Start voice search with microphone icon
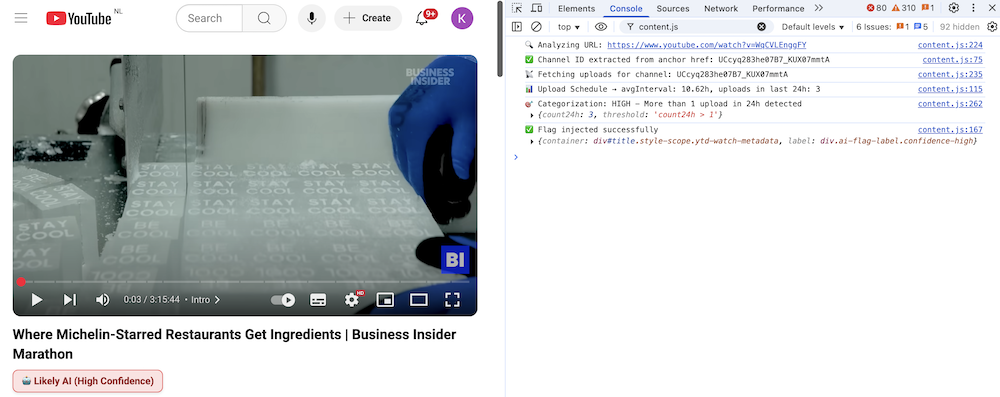Image resolution: width=1000 pixels, height=397 pixels. pos(311,18)
